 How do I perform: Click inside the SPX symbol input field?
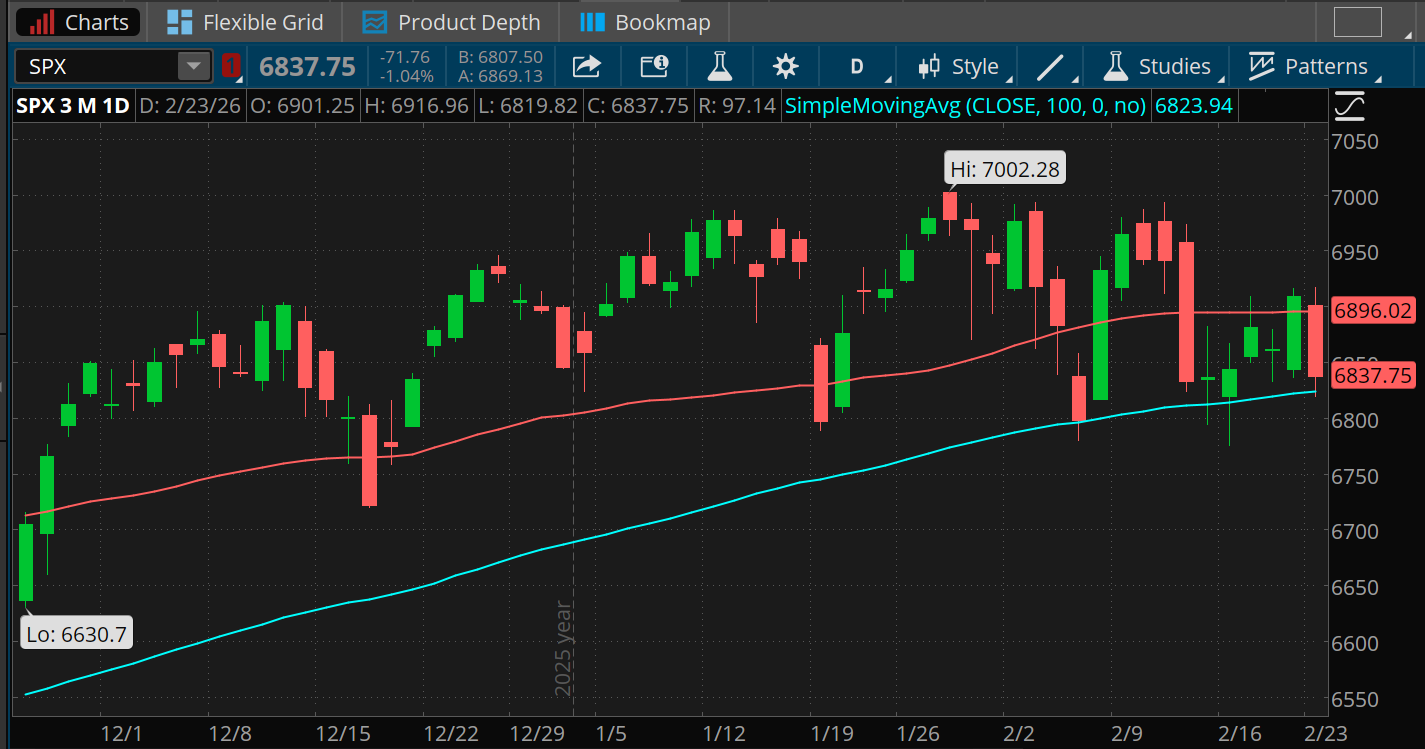coord(100,66)
